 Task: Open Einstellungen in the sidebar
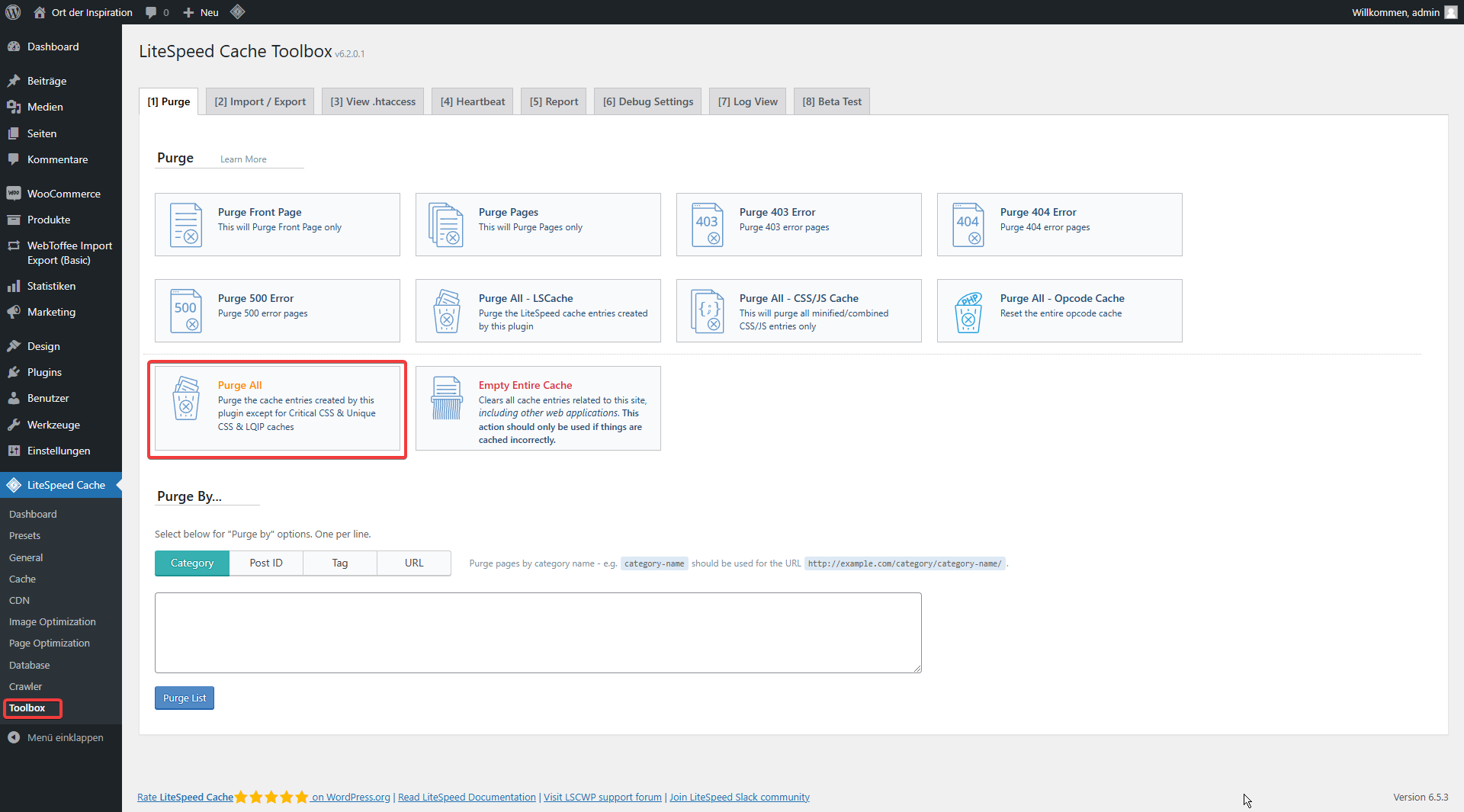61,451
